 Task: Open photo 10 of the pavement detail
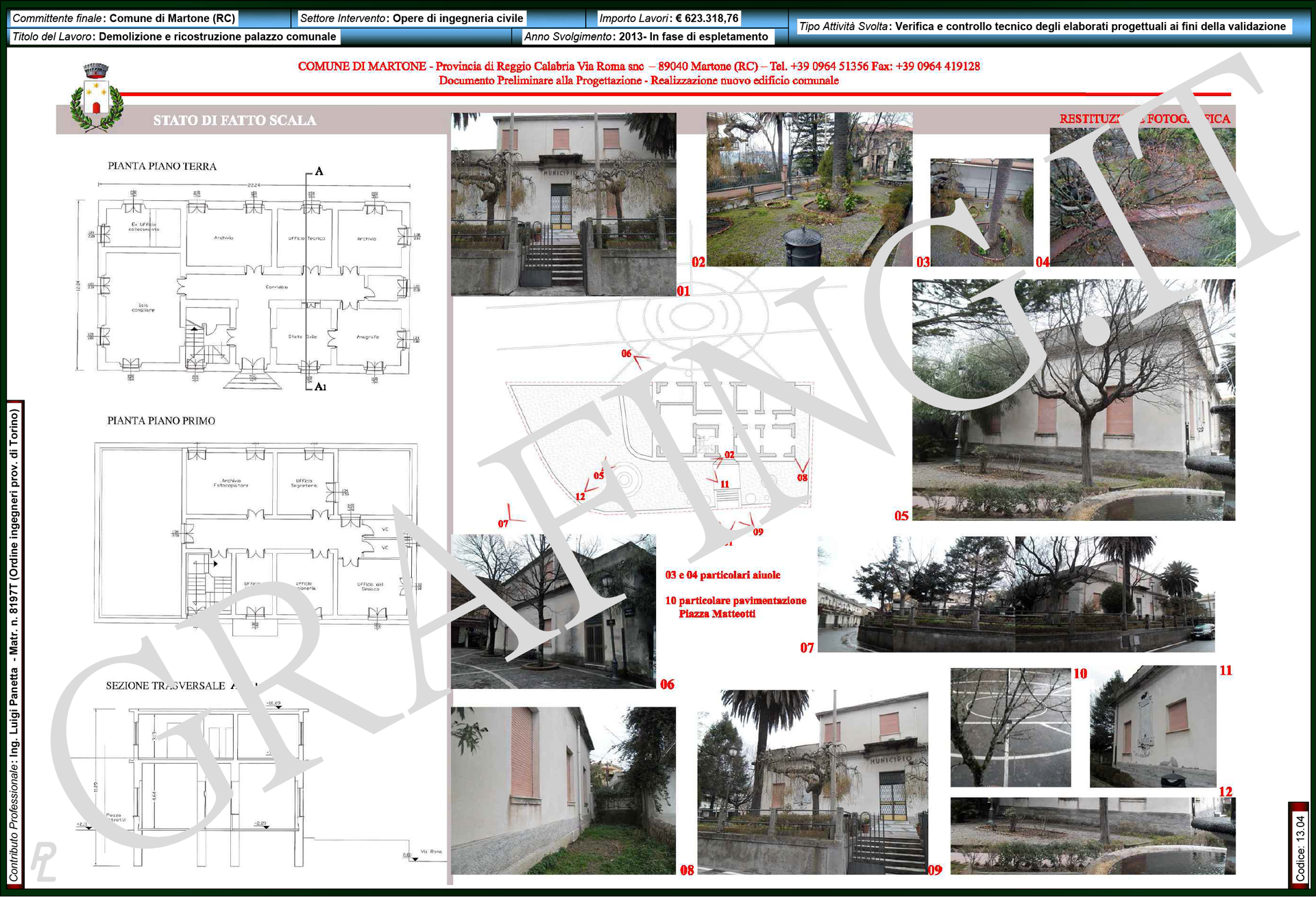click(1010, 728)
